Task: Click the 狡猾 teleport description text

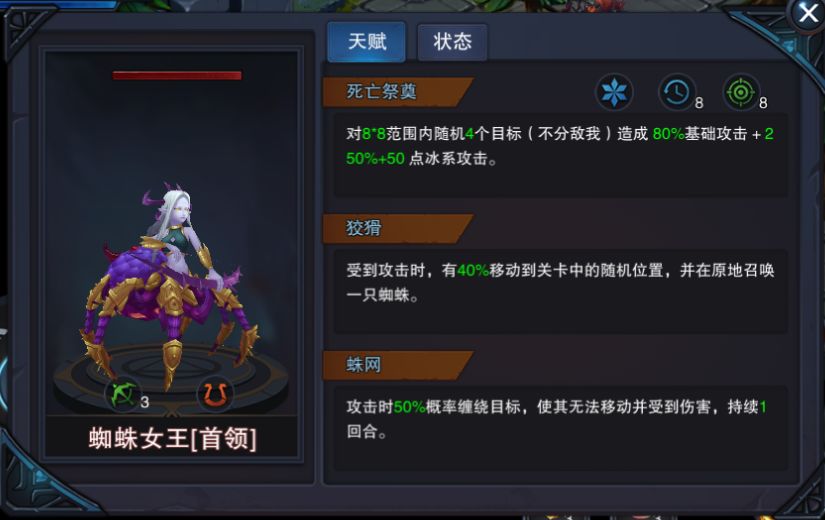Action: (x=560, y=283)
